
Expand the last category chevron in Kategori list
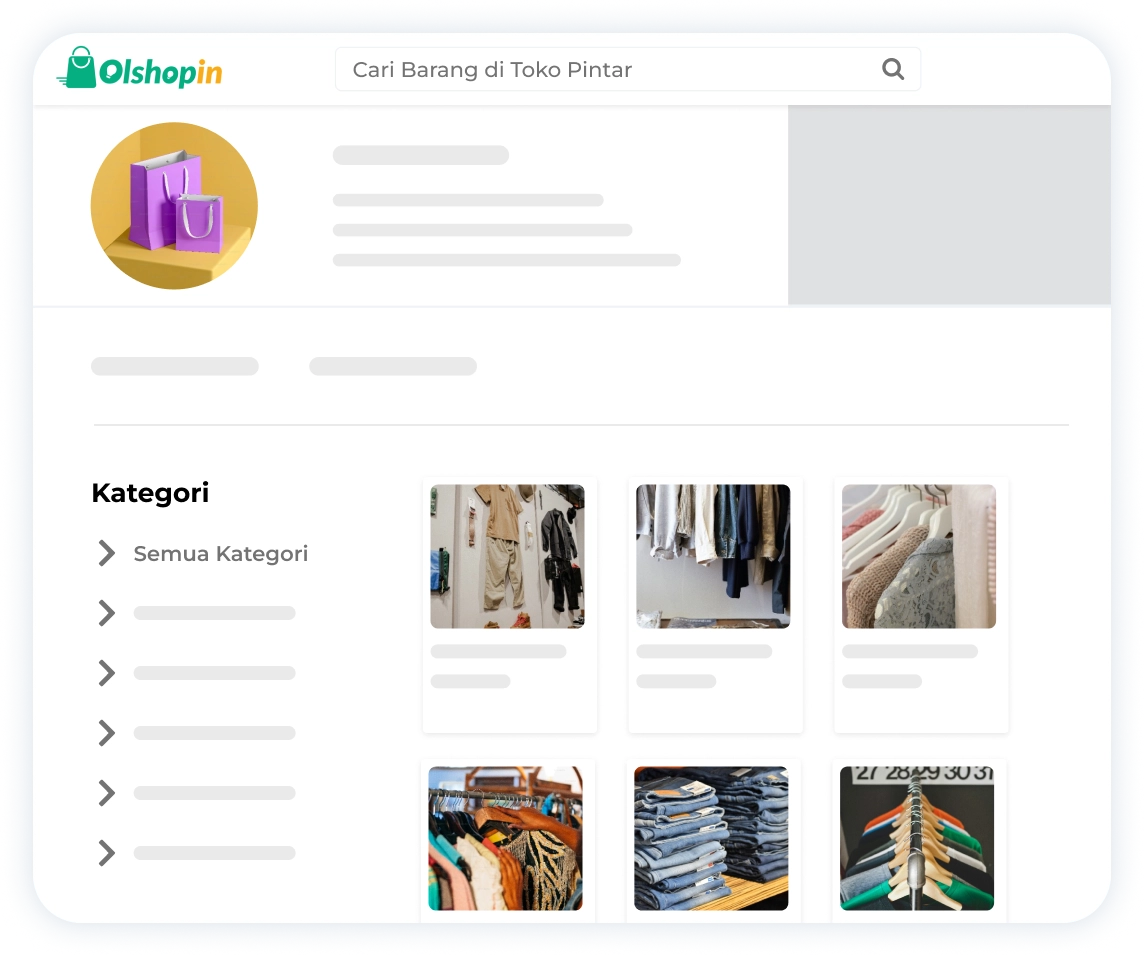(107, 852)
